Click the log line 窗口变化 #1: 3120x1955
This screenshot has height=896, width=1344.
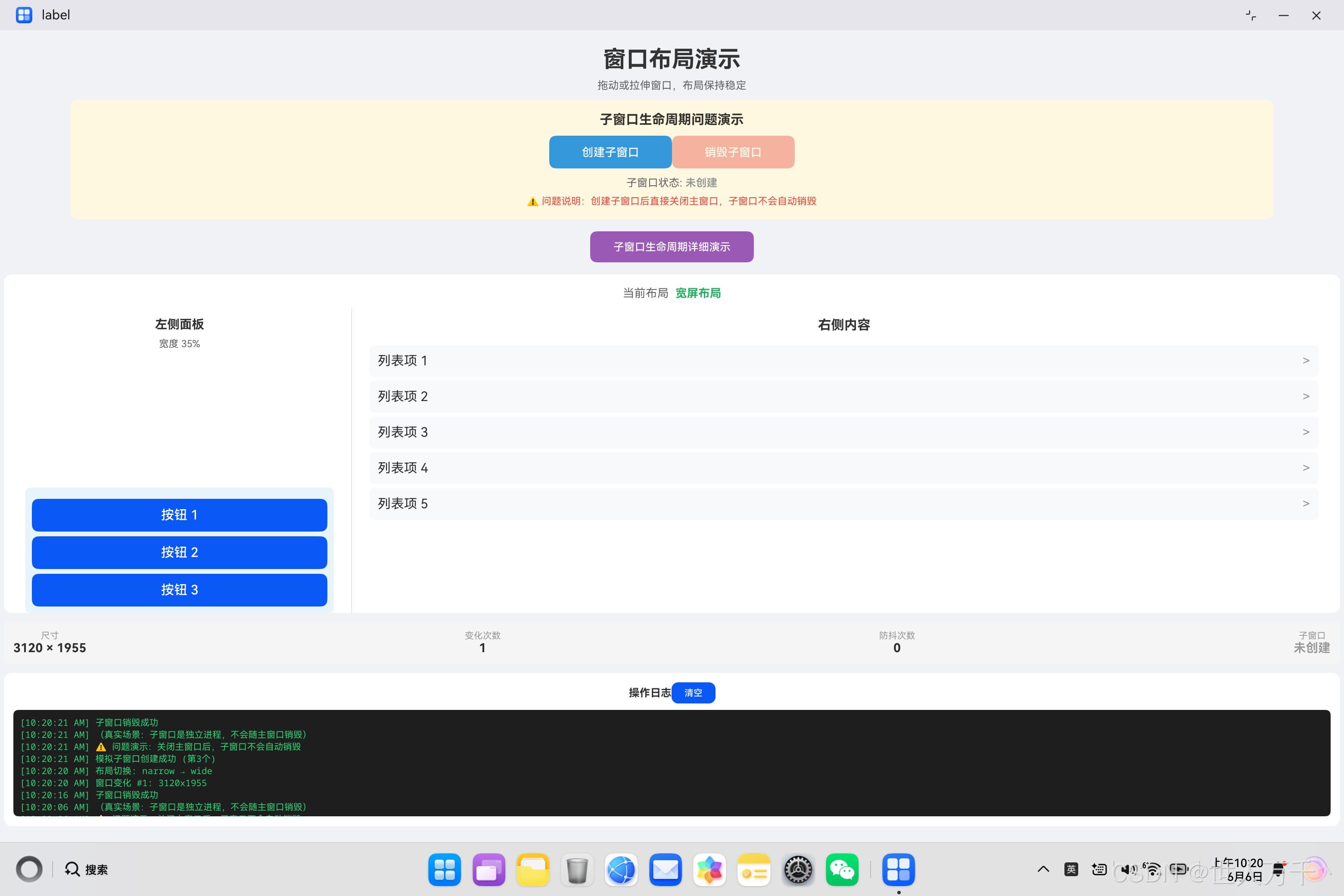coord(113,783)
